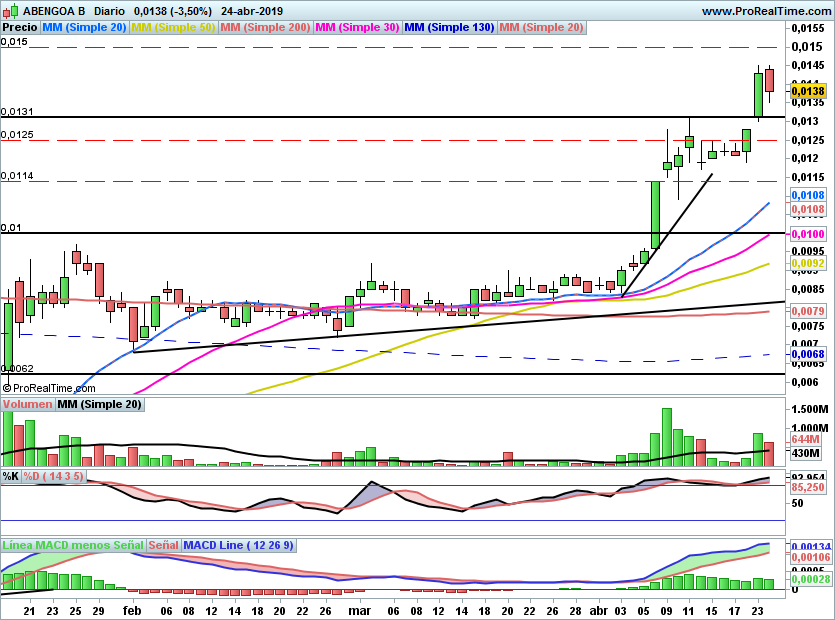Click the 0,0114 dashed line label

(17, 176)
